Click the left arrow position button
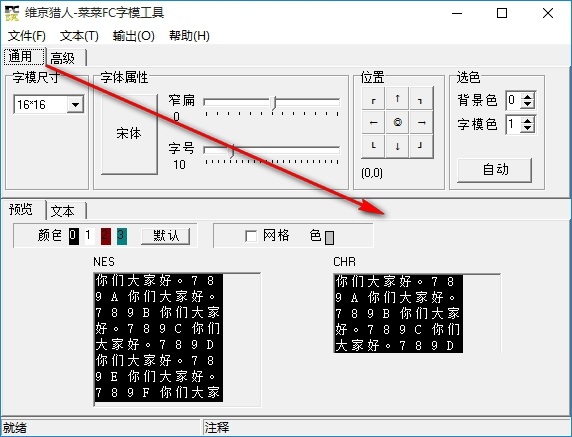Viewport: 572px width, 437px height. [373, 123]
